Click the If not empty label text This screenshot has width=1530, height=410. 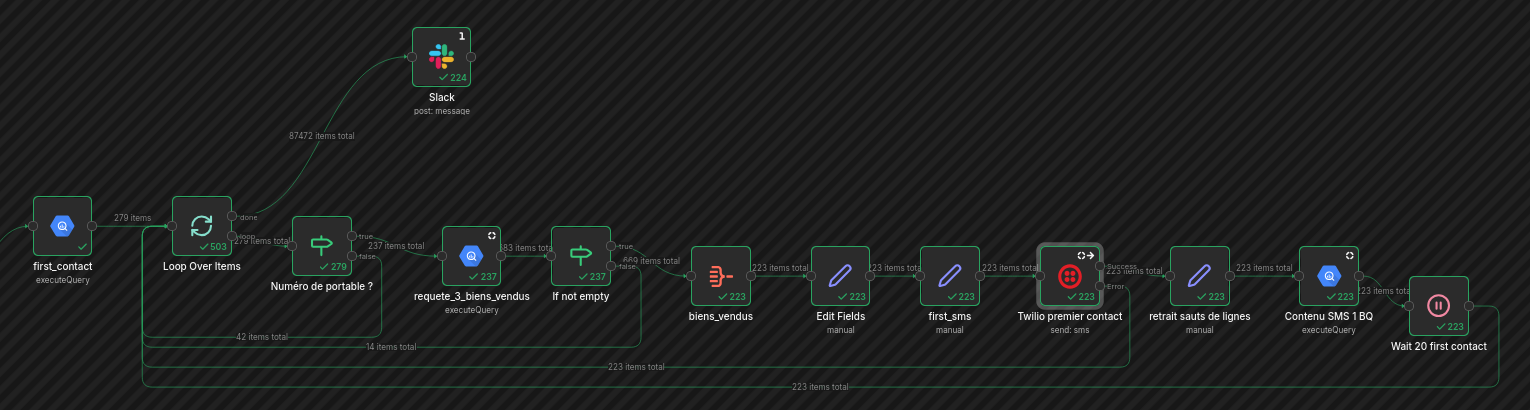click(581, 296)
